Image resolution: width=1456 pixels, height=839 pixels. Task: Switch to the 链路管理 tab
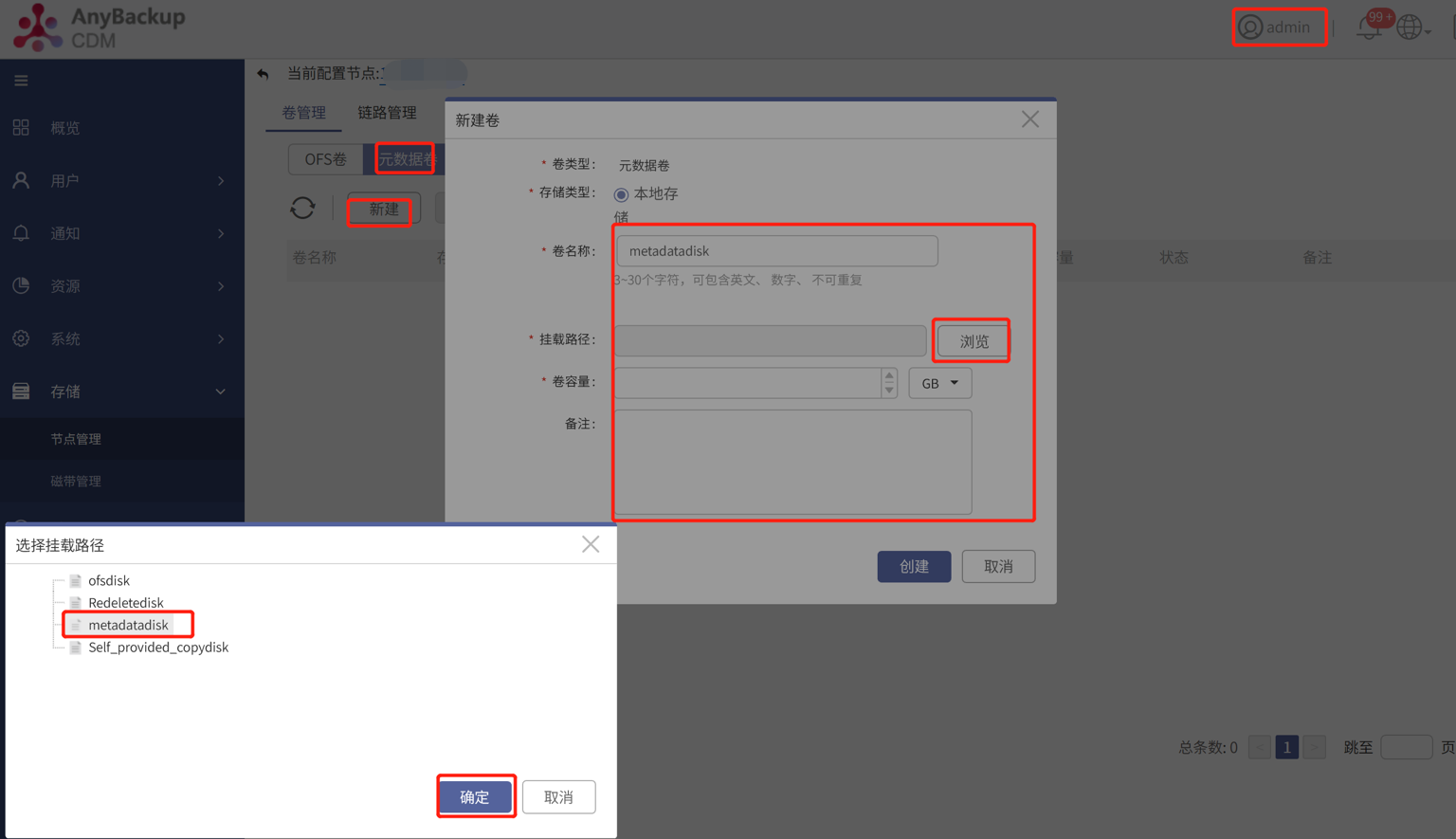387,112
